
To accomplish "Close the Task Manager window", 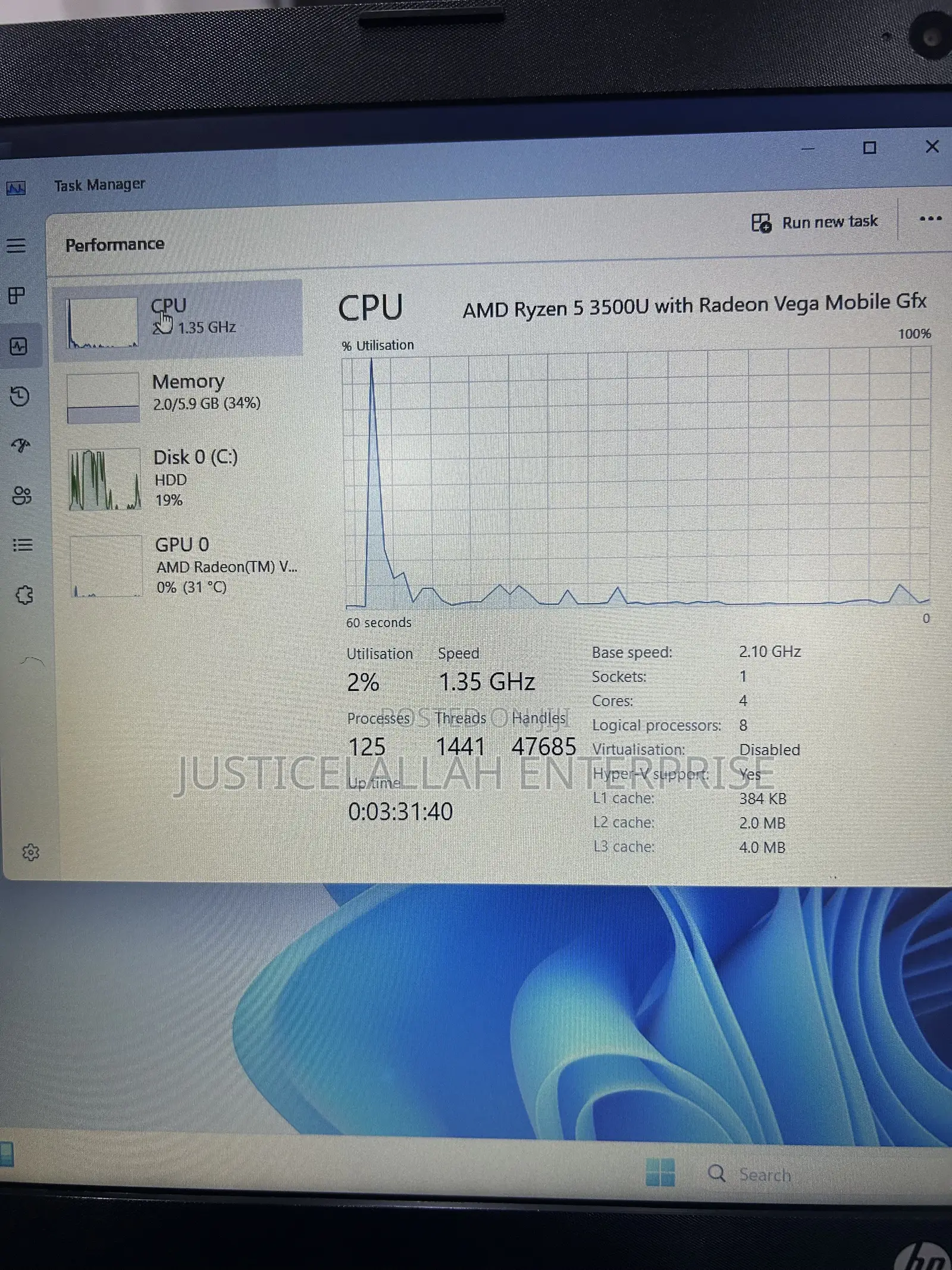I will coord(932,146).
